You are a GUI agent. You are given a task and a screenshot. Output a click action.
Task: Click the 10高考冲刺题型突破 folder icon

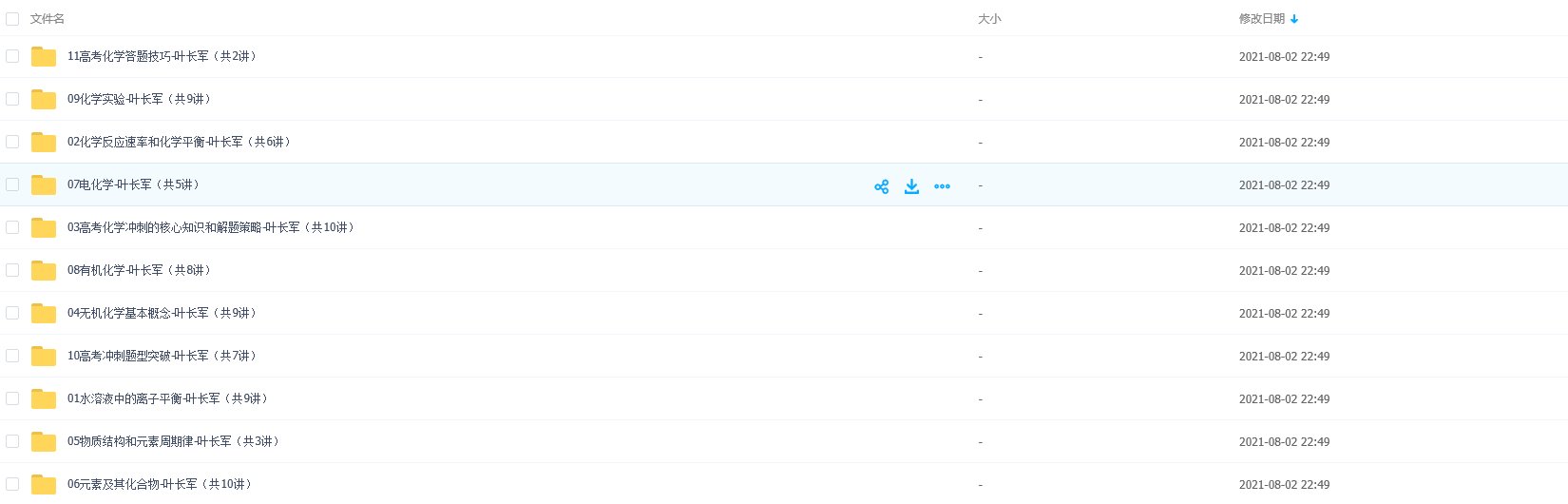pyautogui.click(x=44, y=356)
